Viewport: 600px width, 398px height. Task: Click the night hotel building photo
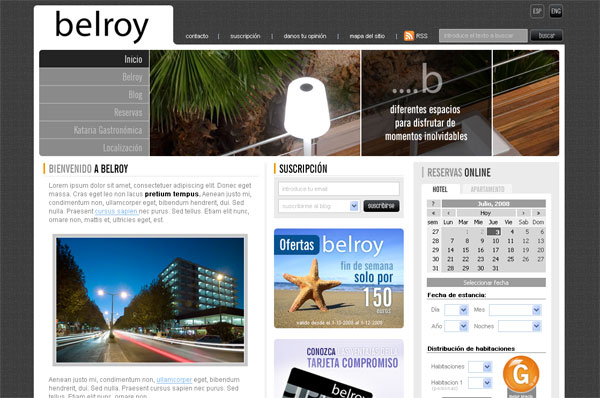[150, 300]
